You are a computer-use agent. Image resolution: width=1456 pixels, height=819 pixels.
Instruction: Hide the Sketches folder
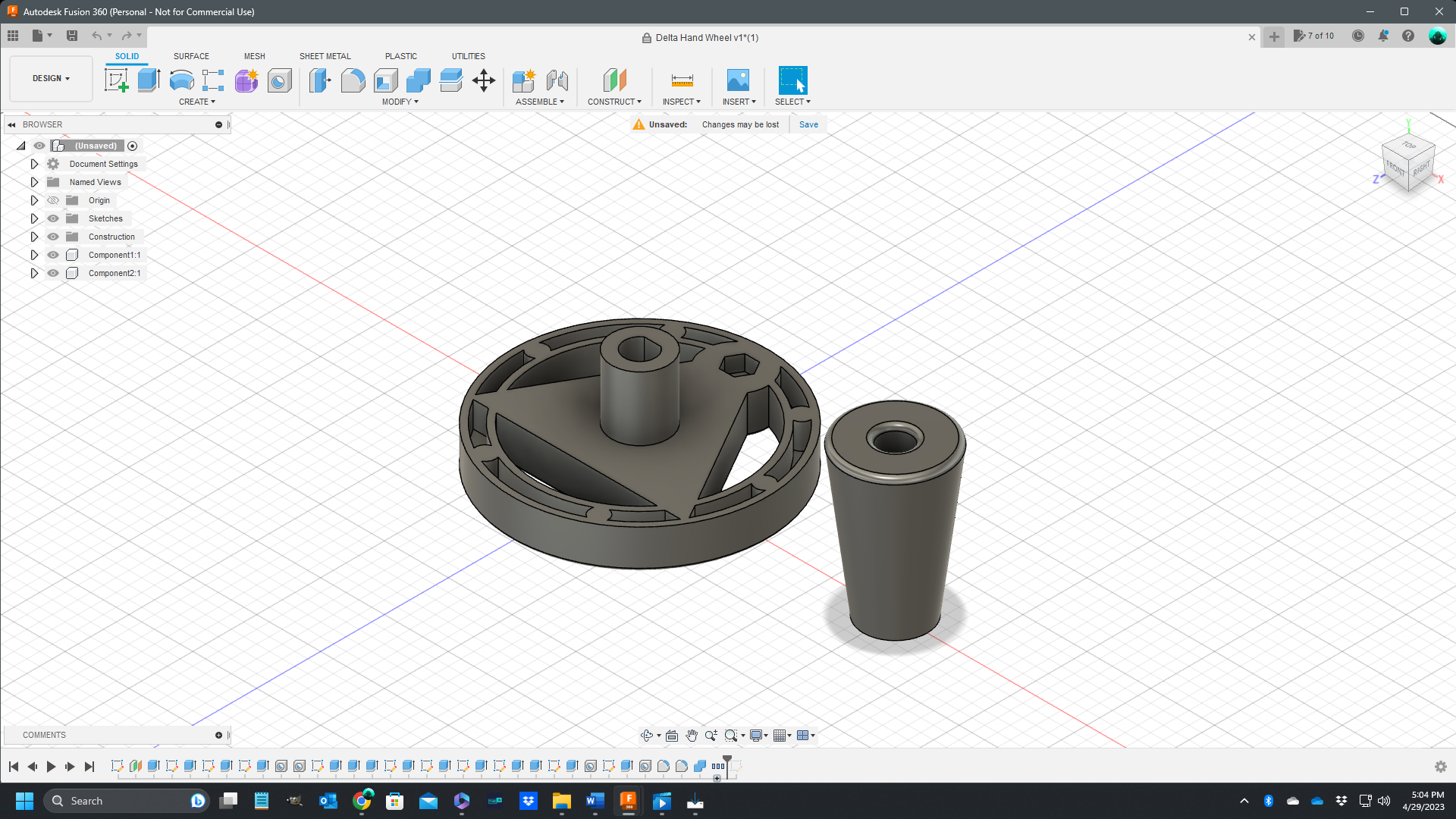(53, 218)
